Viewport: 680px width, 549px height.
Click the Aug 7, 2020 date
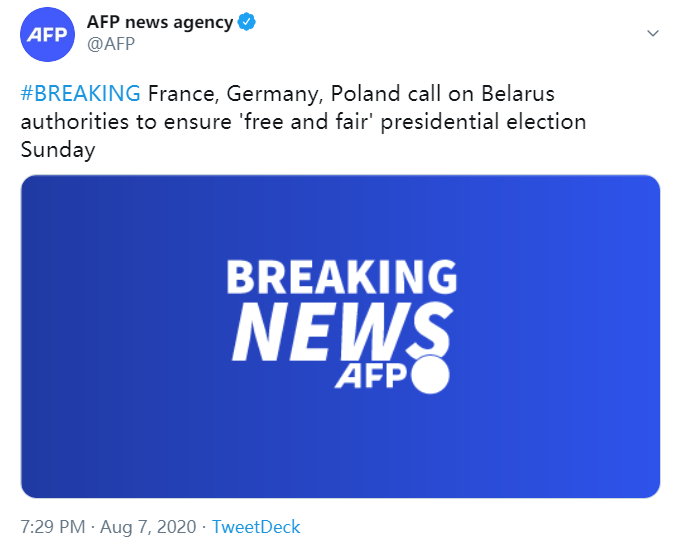[147, 526]
